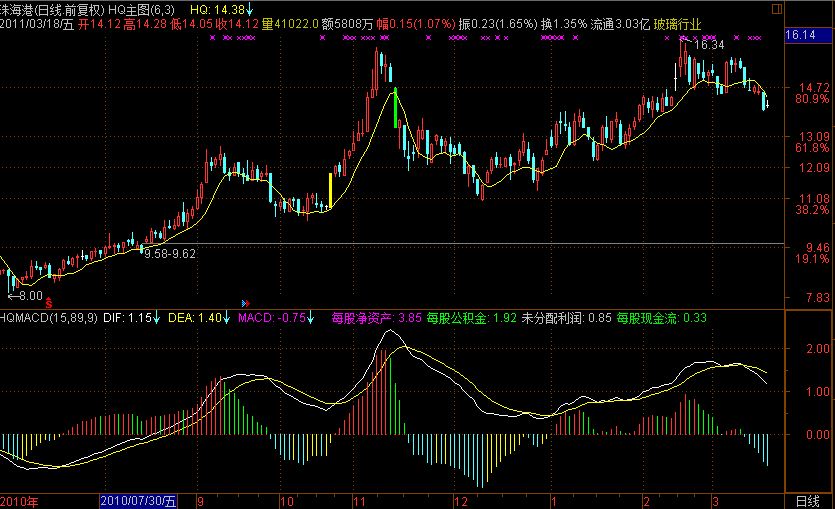This screenshot has height=509, width=835.
Task: Click the 2010年 year label on the timeline
Action: [x=19, y=499]
